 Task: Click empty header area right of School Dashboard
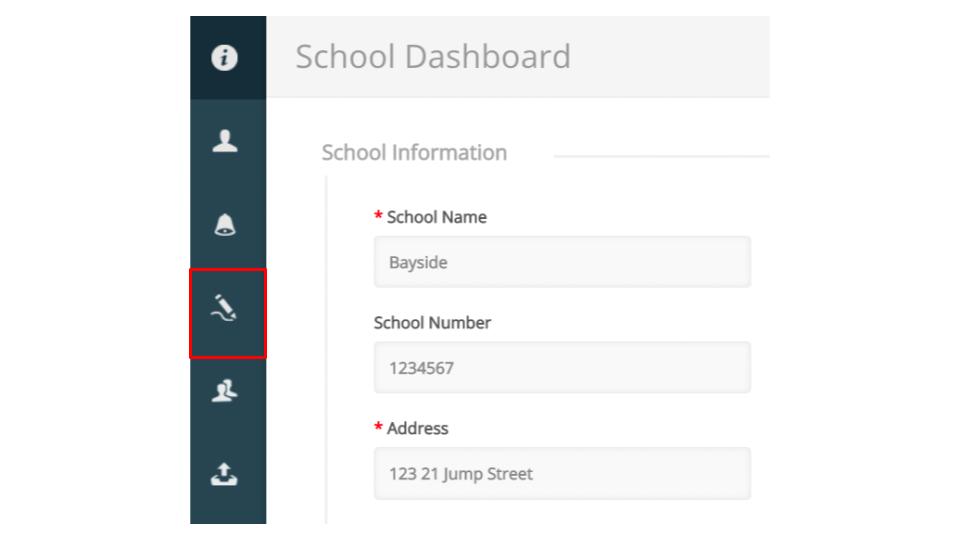point(680,56)
